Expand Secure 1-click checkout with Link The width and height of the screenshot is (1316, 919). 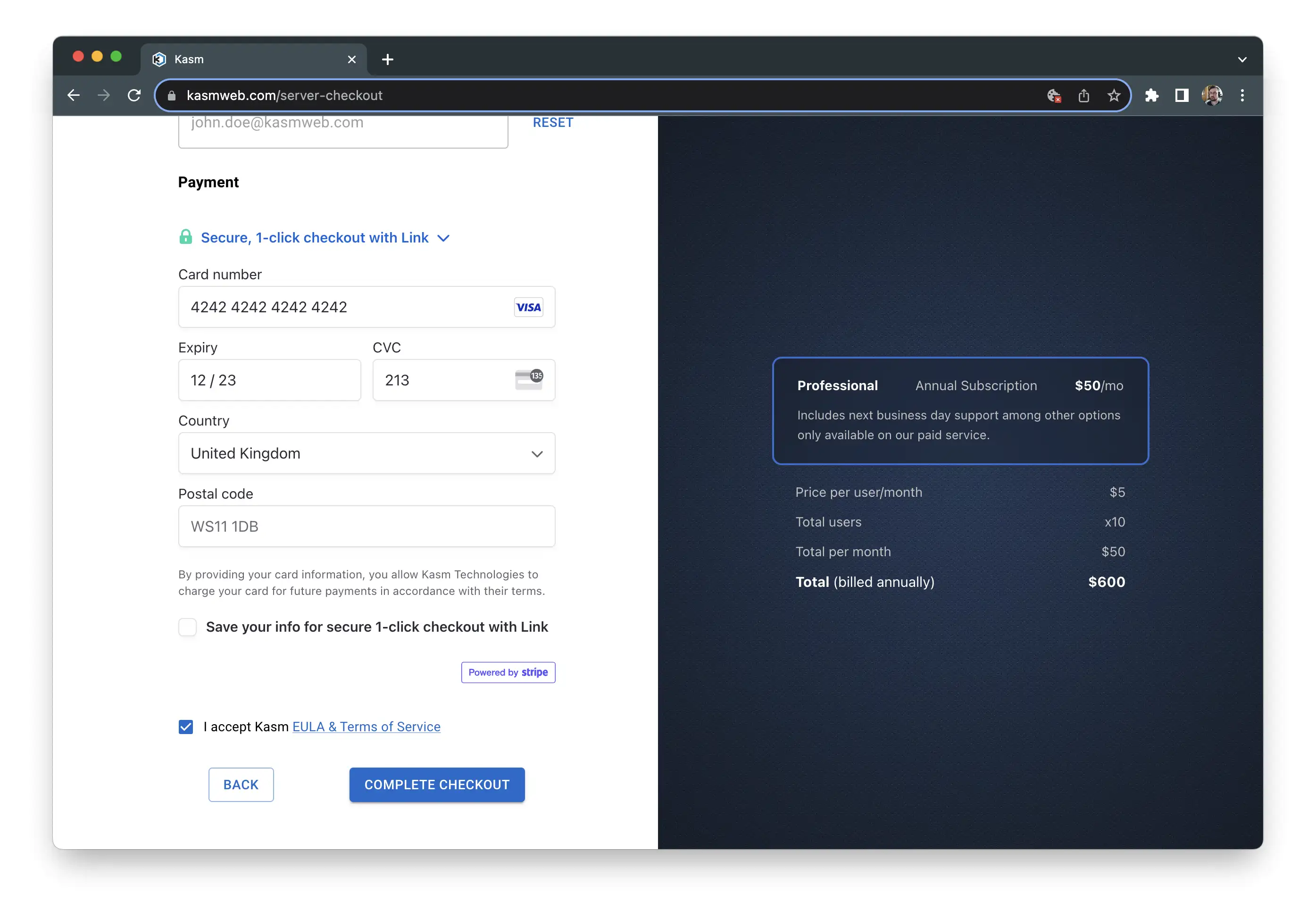[x=315, y=237]
